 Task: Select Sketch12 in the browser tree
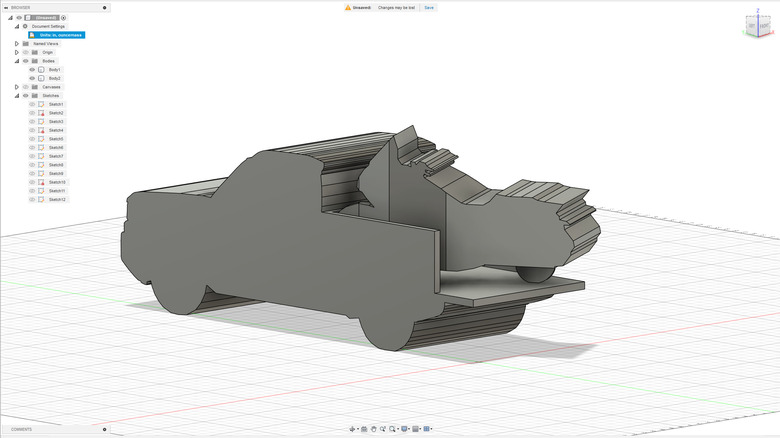click(x=57, y=199)
